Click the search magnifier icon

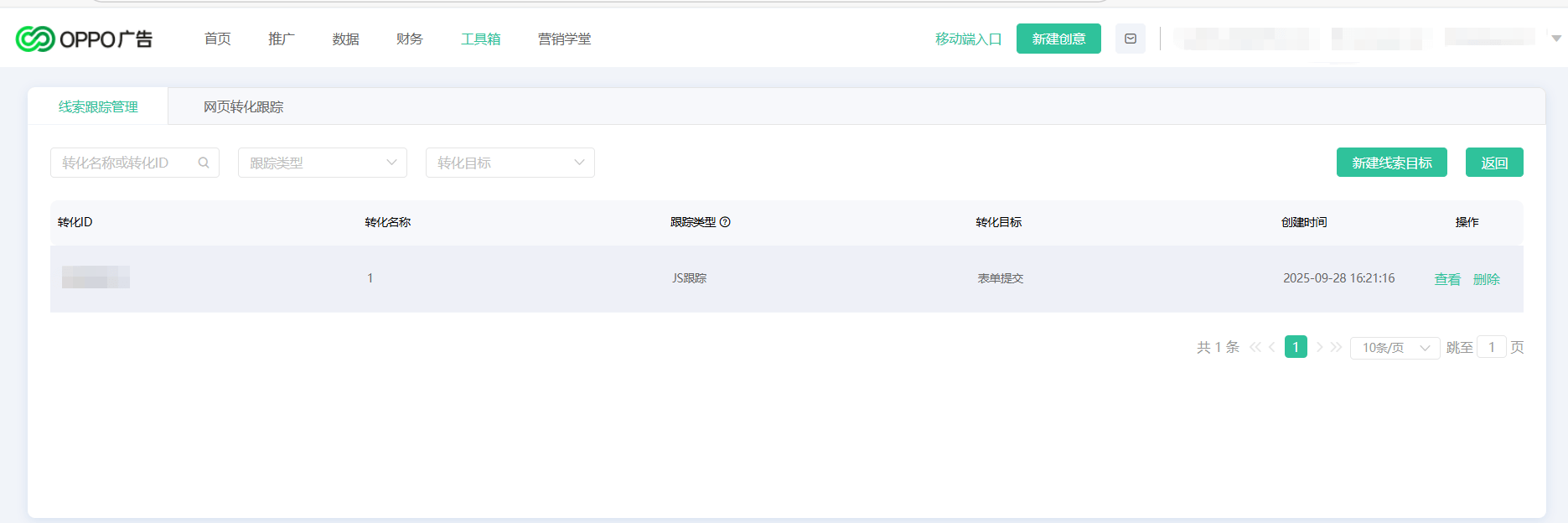[x=204, y=163]
